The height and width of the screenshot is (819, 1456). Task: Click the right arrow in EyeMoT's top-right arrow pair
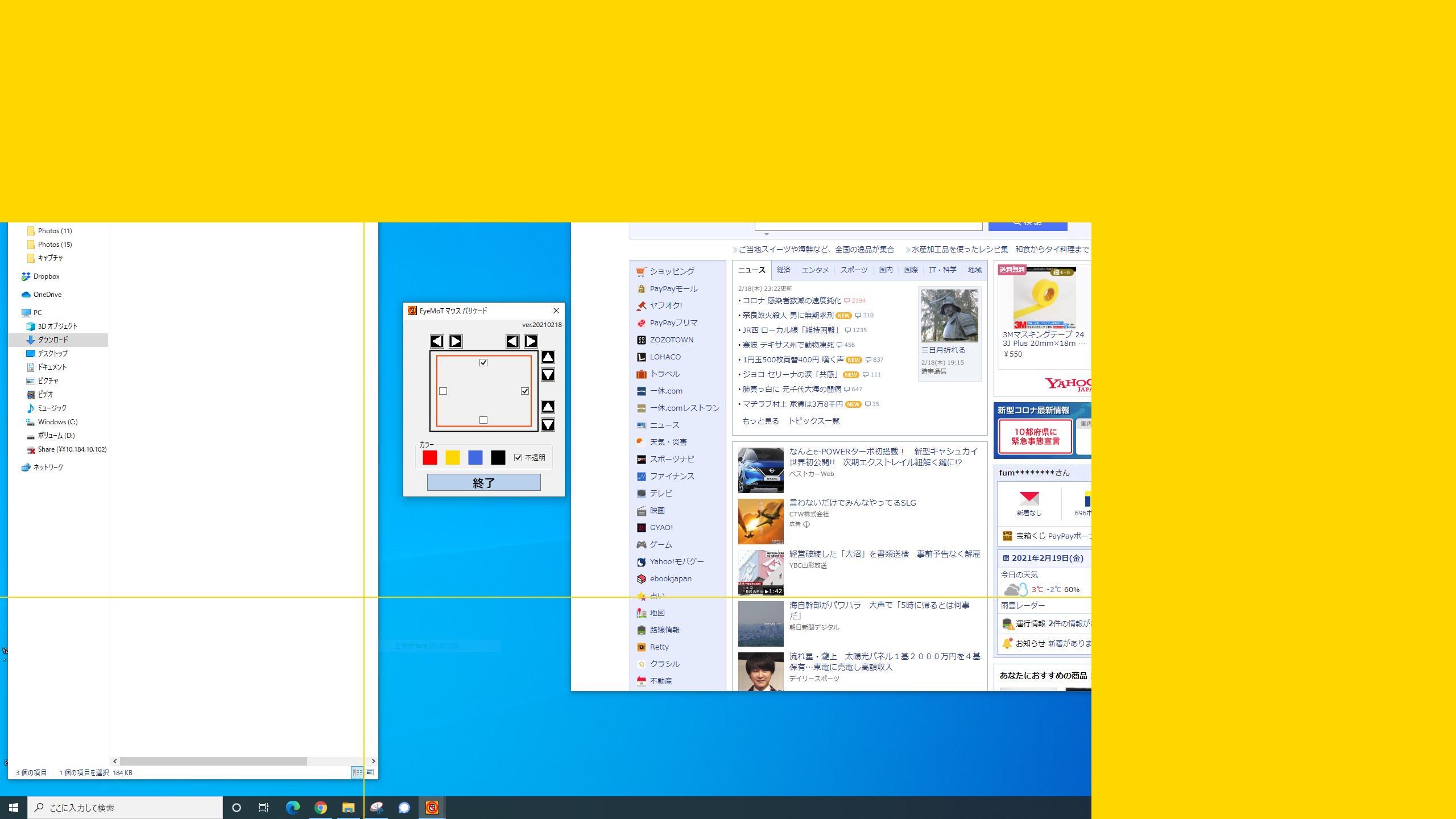[531, 341]
